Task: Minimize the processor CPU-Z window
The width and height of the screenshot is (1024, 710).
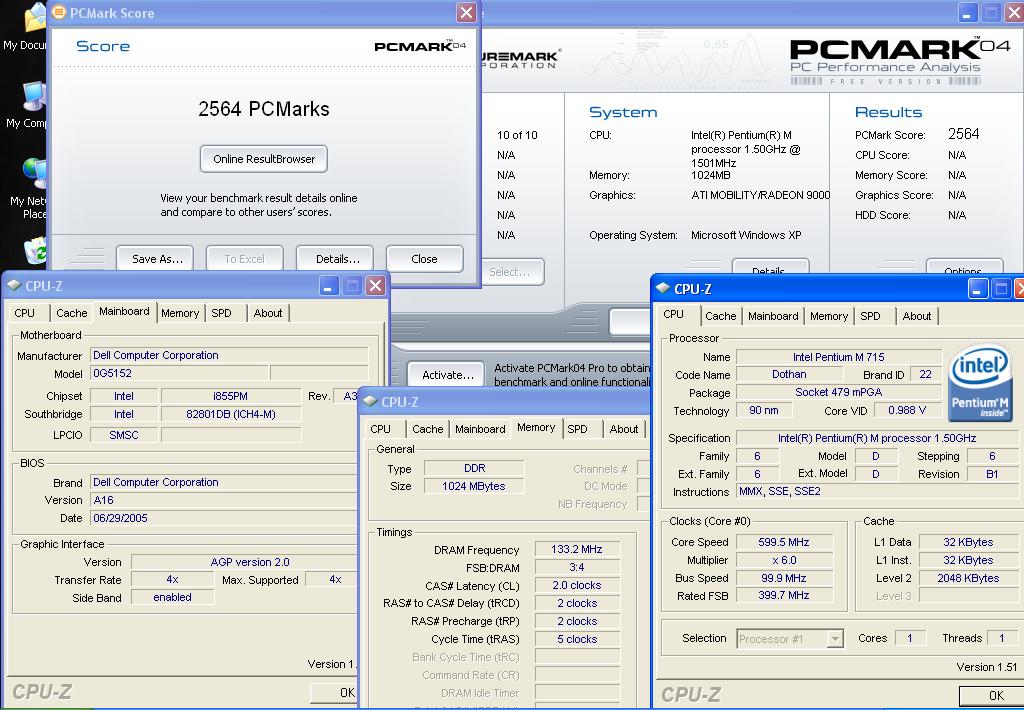Action: (978, 289)
